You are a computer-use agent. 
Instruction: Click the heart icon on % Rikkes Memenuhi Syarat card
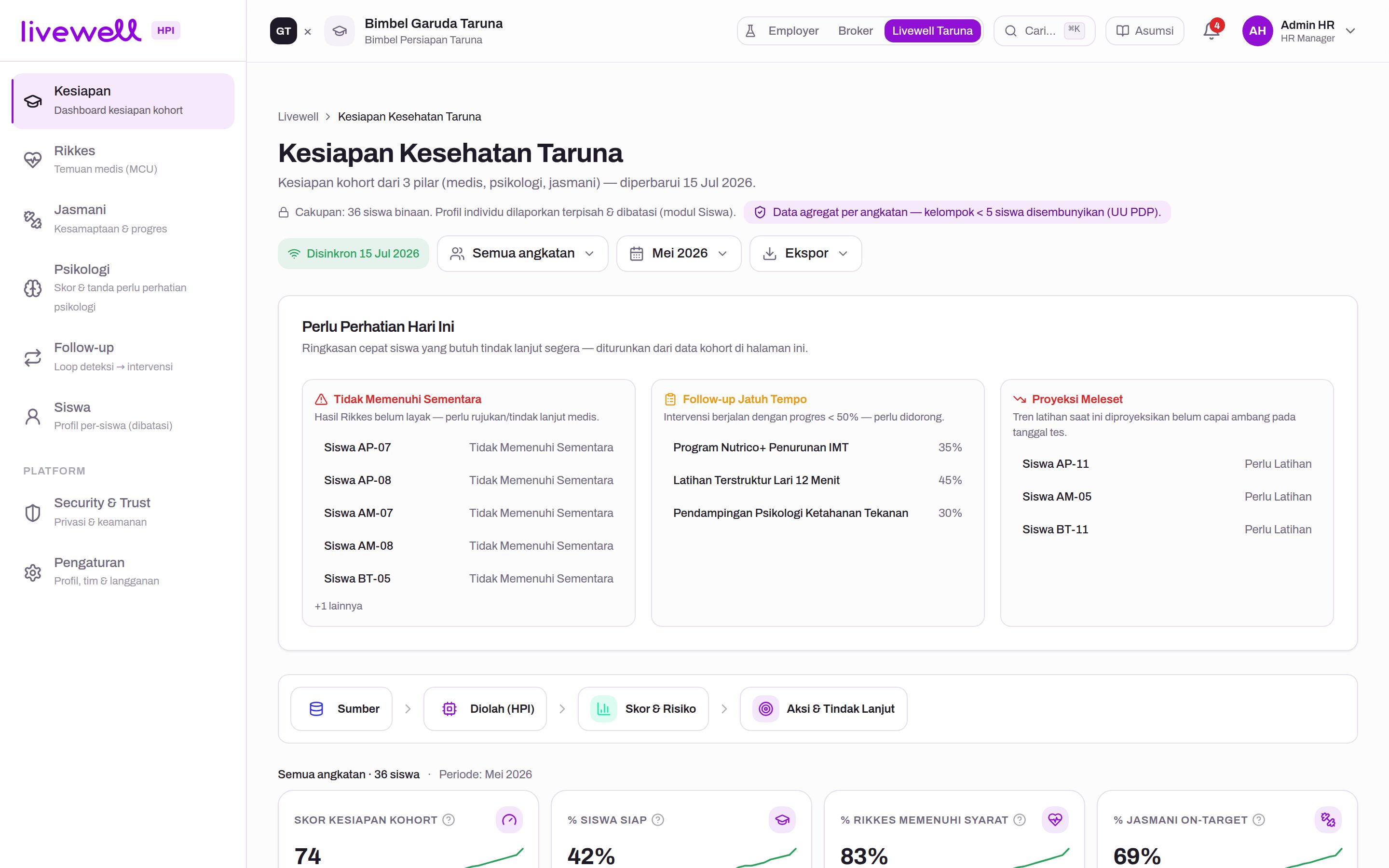click(x=1055, y=820)
